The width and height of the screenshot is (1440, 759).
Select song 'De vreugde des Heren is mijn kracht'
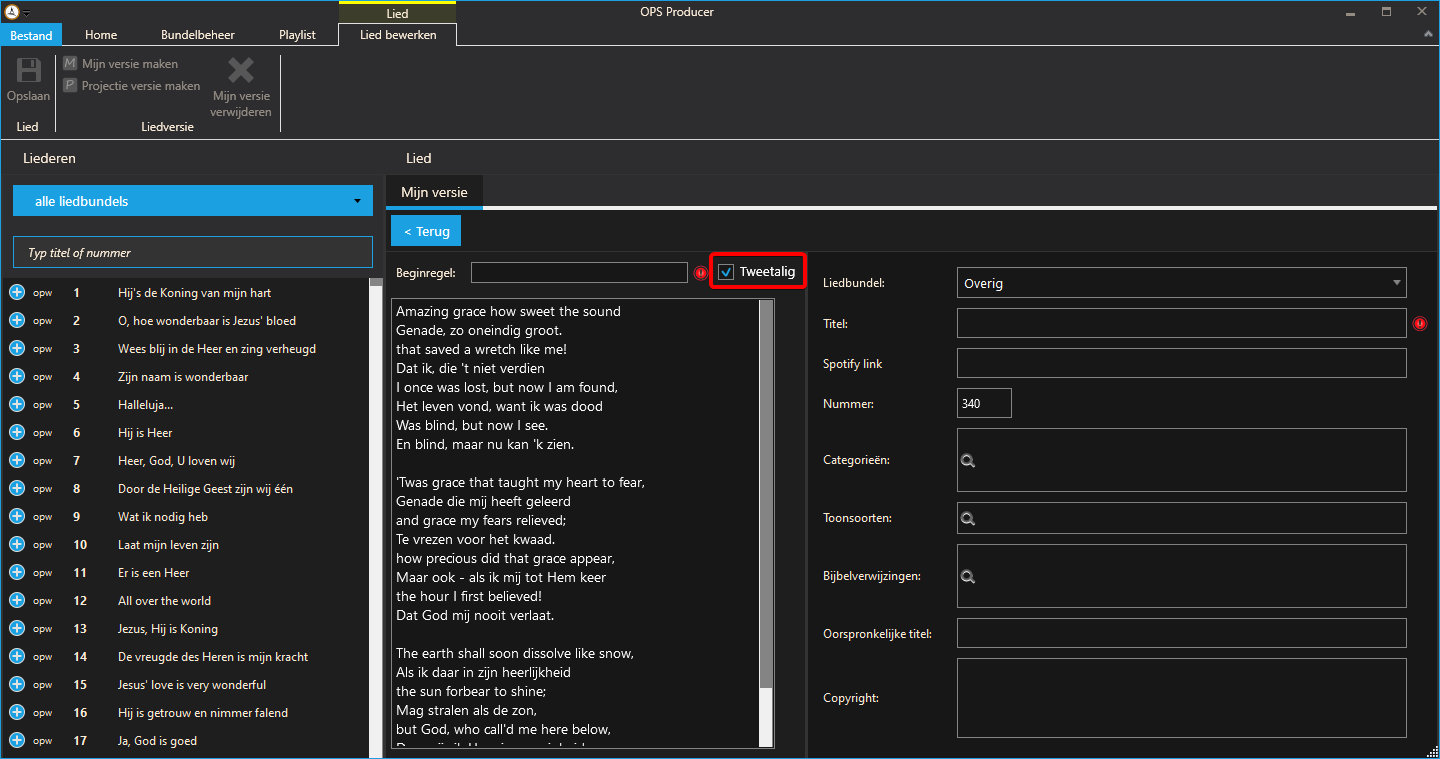click(x=213, y=657)
